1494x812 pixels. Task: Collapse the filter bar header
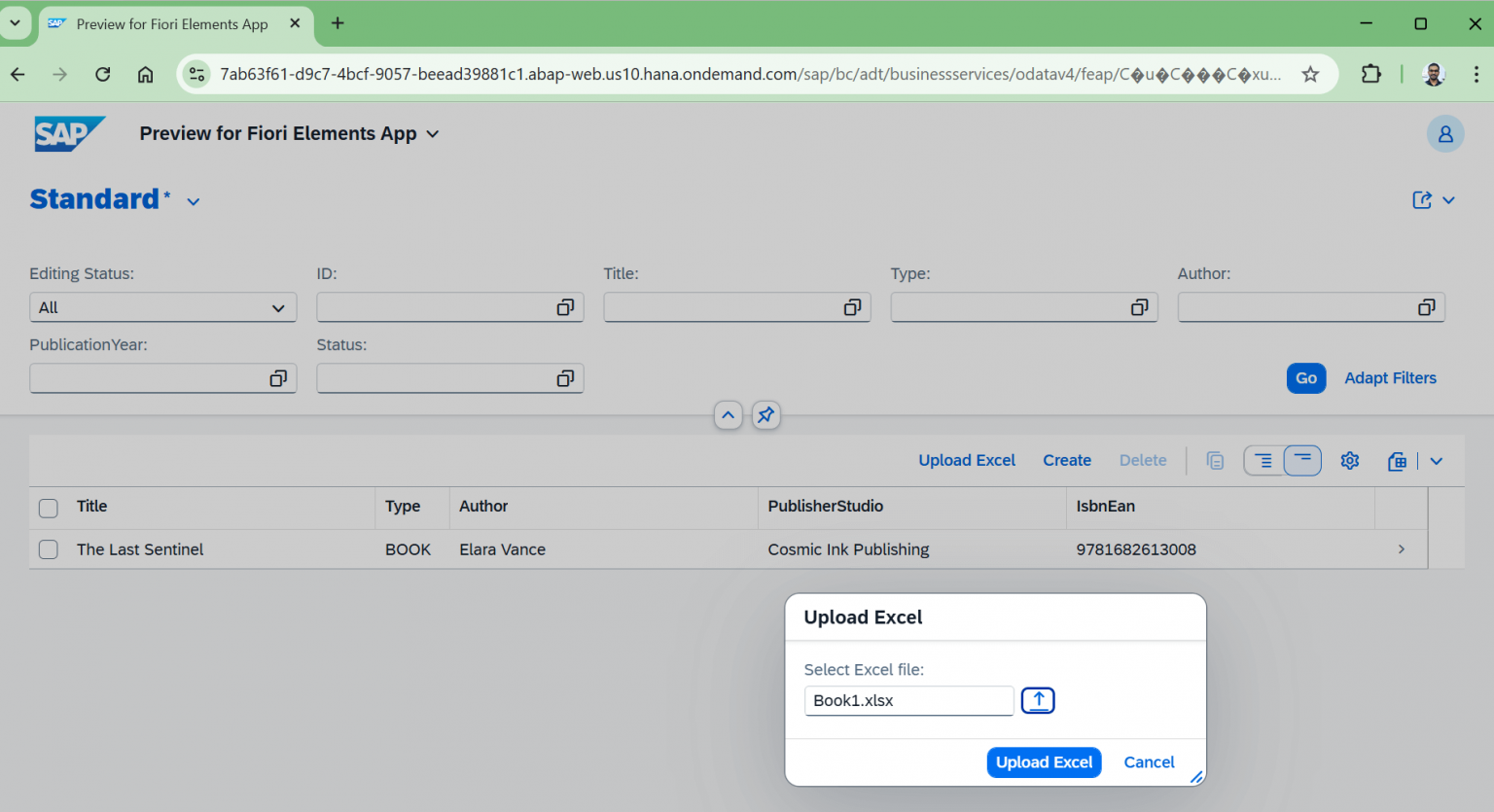coord(729,415)
